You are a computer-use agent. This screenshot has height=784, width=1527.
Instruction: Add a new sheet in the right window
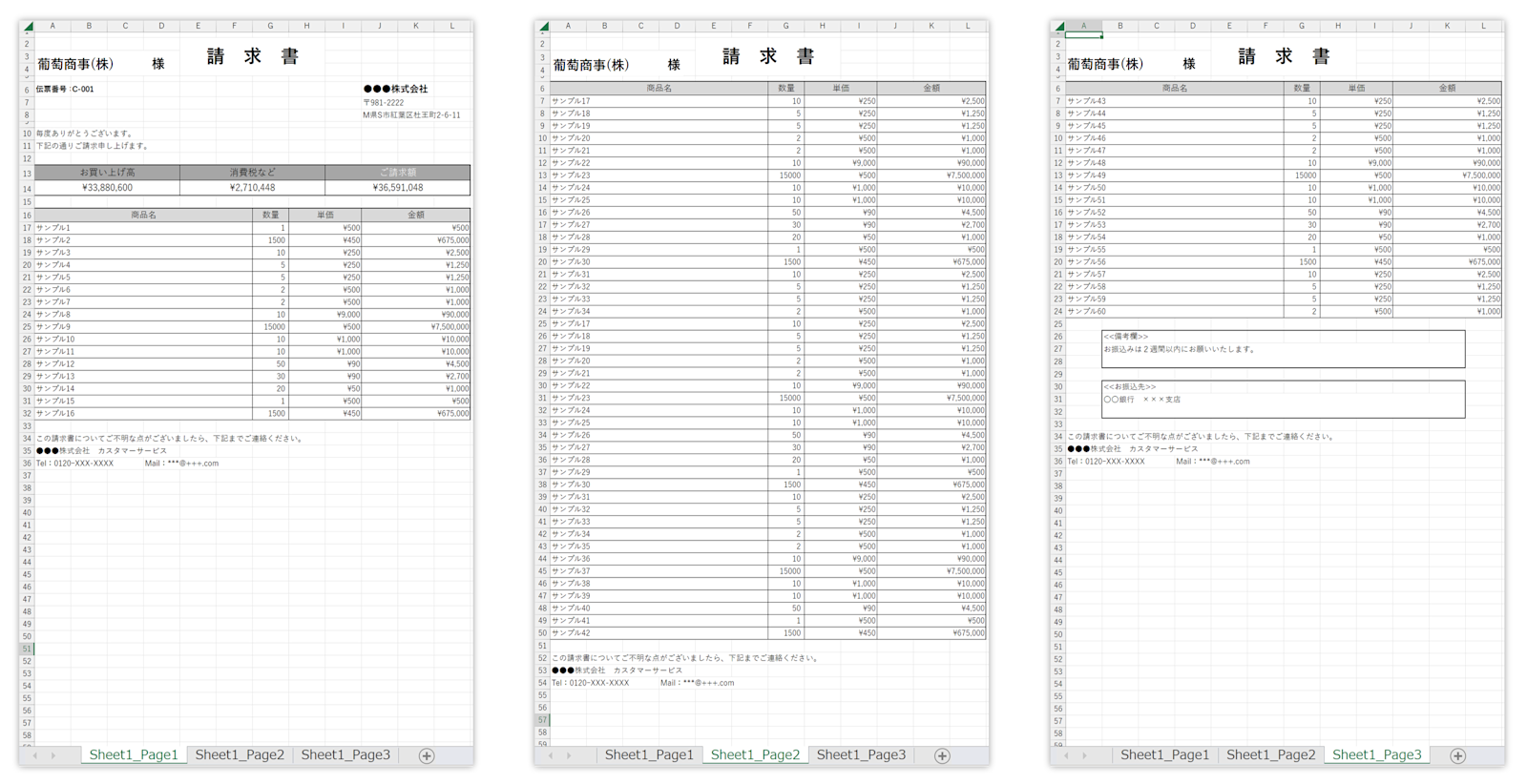1457,755
